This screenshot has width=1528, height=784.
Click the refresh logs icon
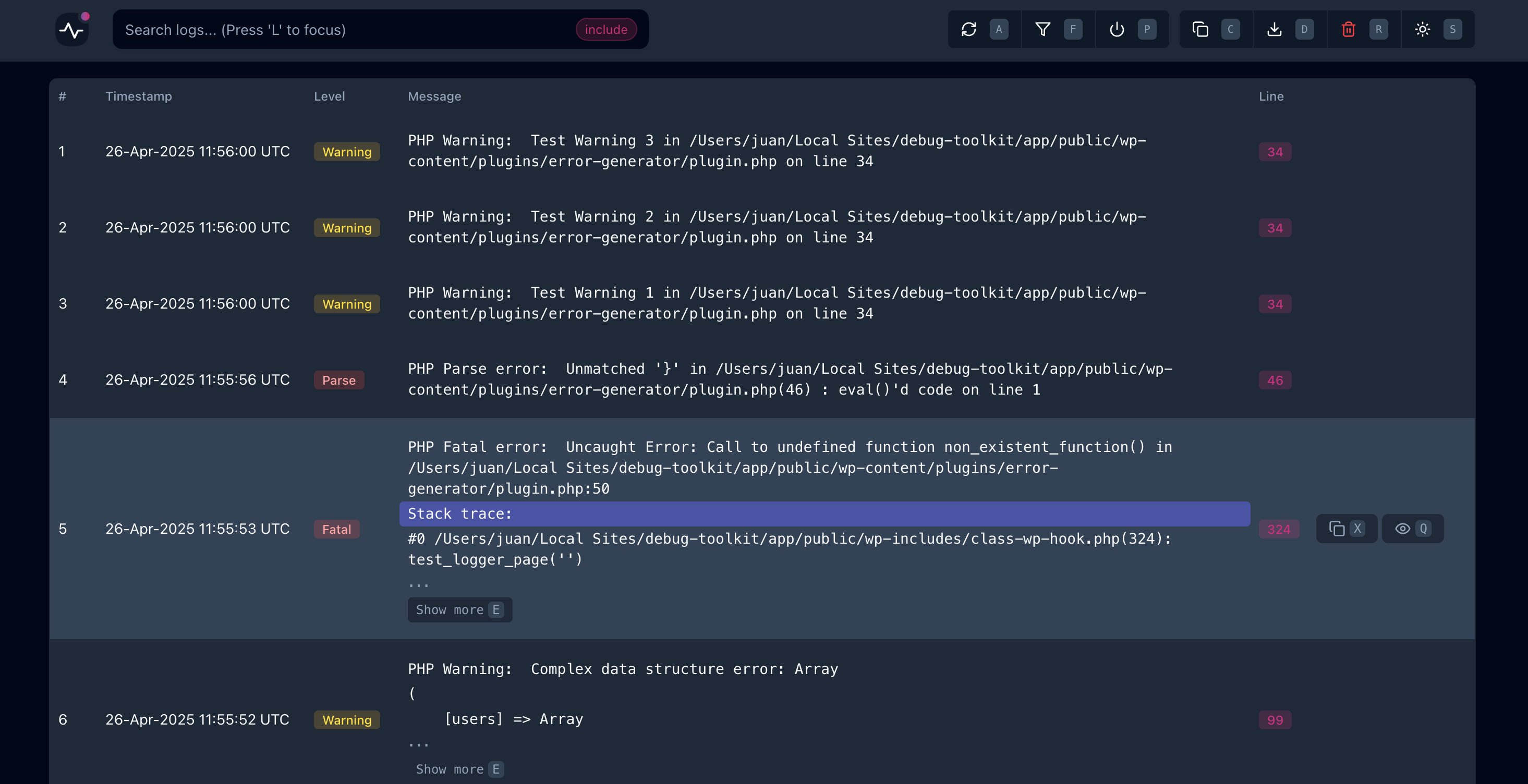click(x=968, y=30)
